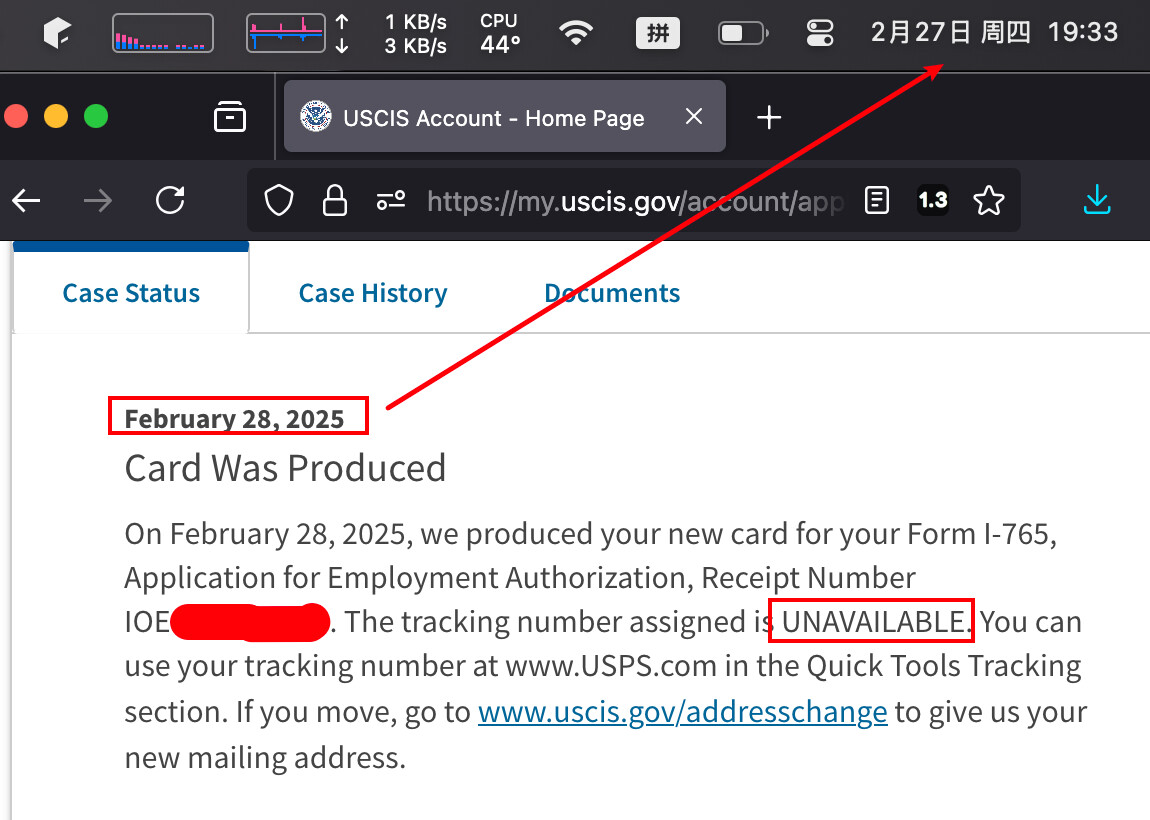Go back to the previous page
The image size is (1150, 820).
[x=27, y=201]
